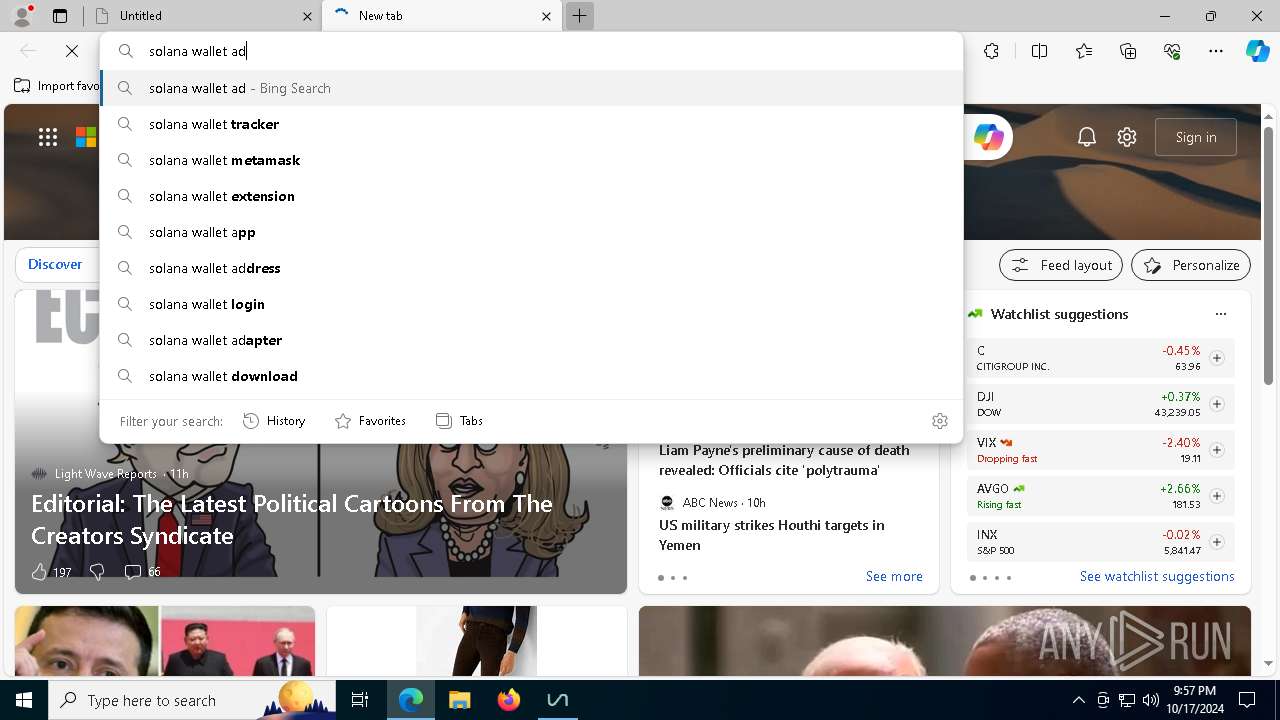Select 'solana wallet ad - Bing Search' suggestion
The height and width of the screenshot is (720, 1280).
pyautogui.click(x=531, y=88)
